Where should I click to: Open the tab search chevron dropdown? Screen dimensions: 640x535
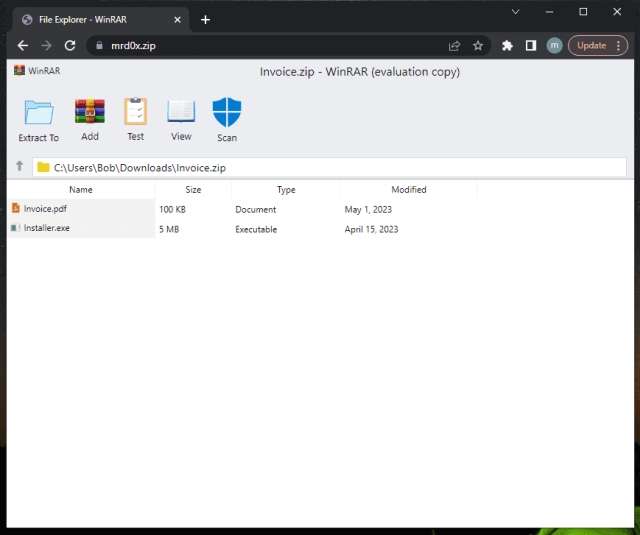(516, 11)
